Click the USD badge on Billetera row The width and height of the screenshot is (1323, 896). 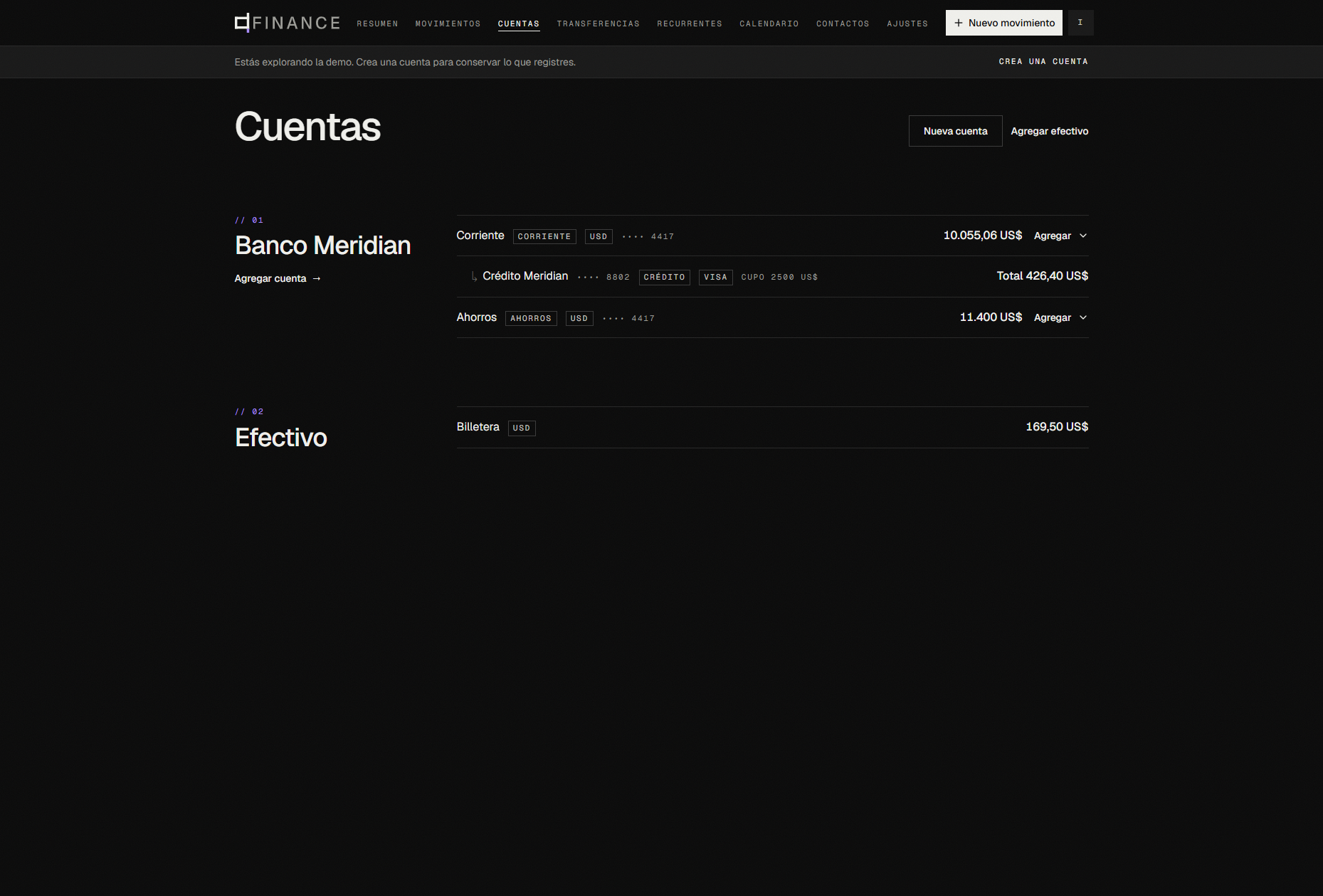point(522,428)
